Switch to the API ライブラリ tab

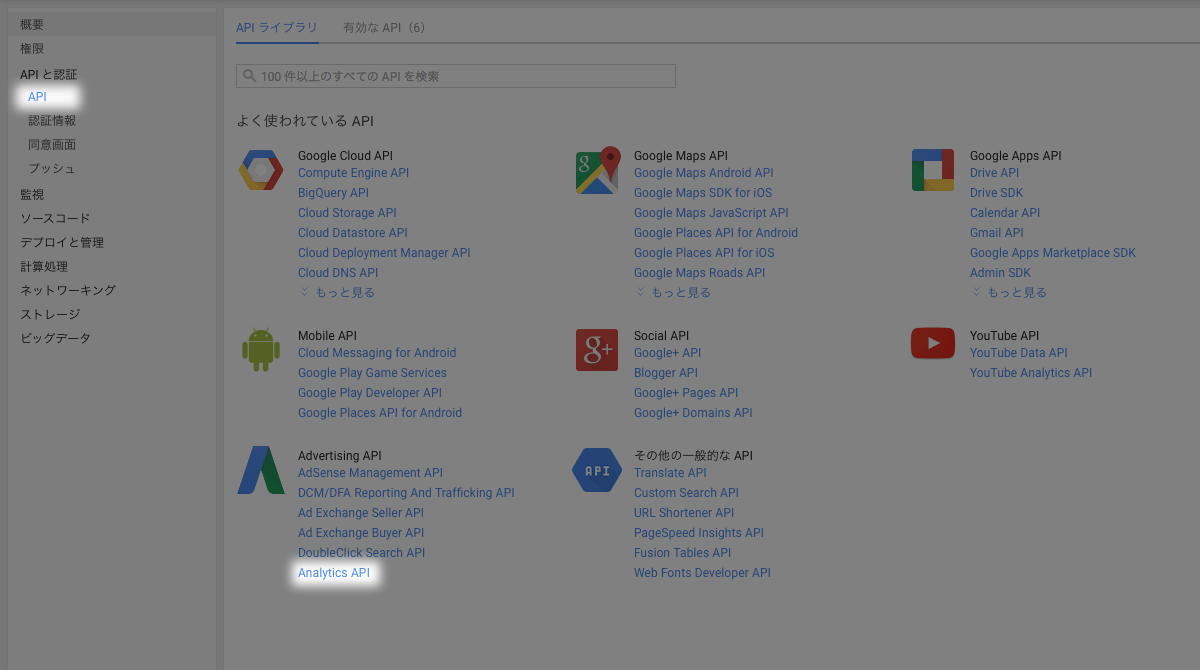tap(277, 27)
